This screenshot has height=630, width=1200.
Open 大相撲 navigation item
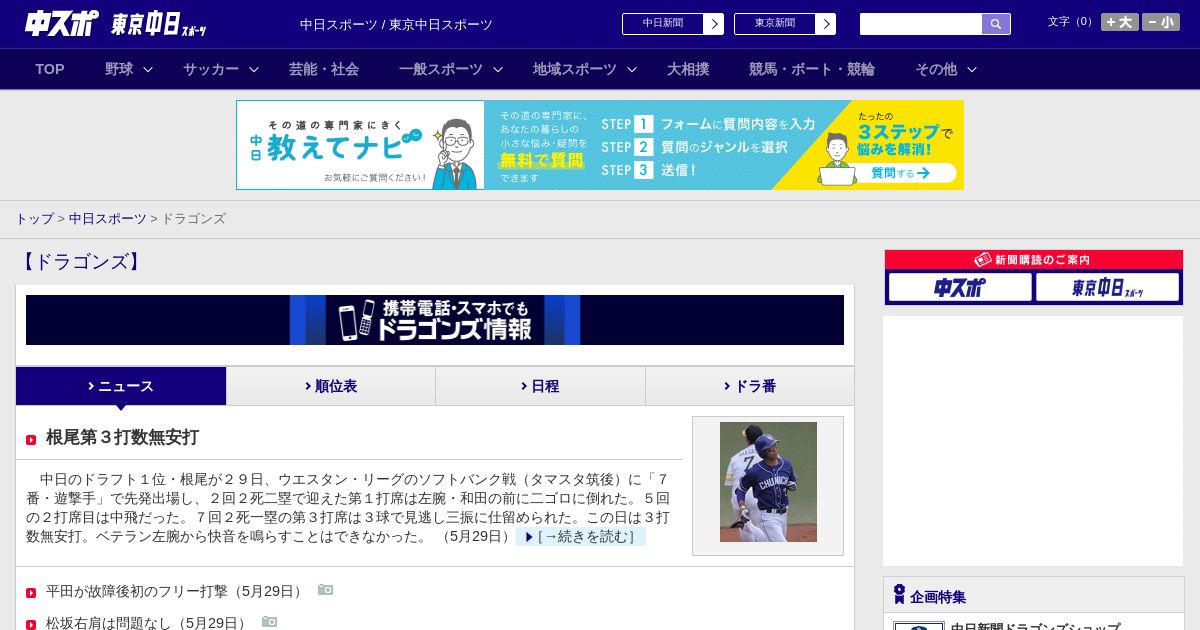click(x=688, y=69)
